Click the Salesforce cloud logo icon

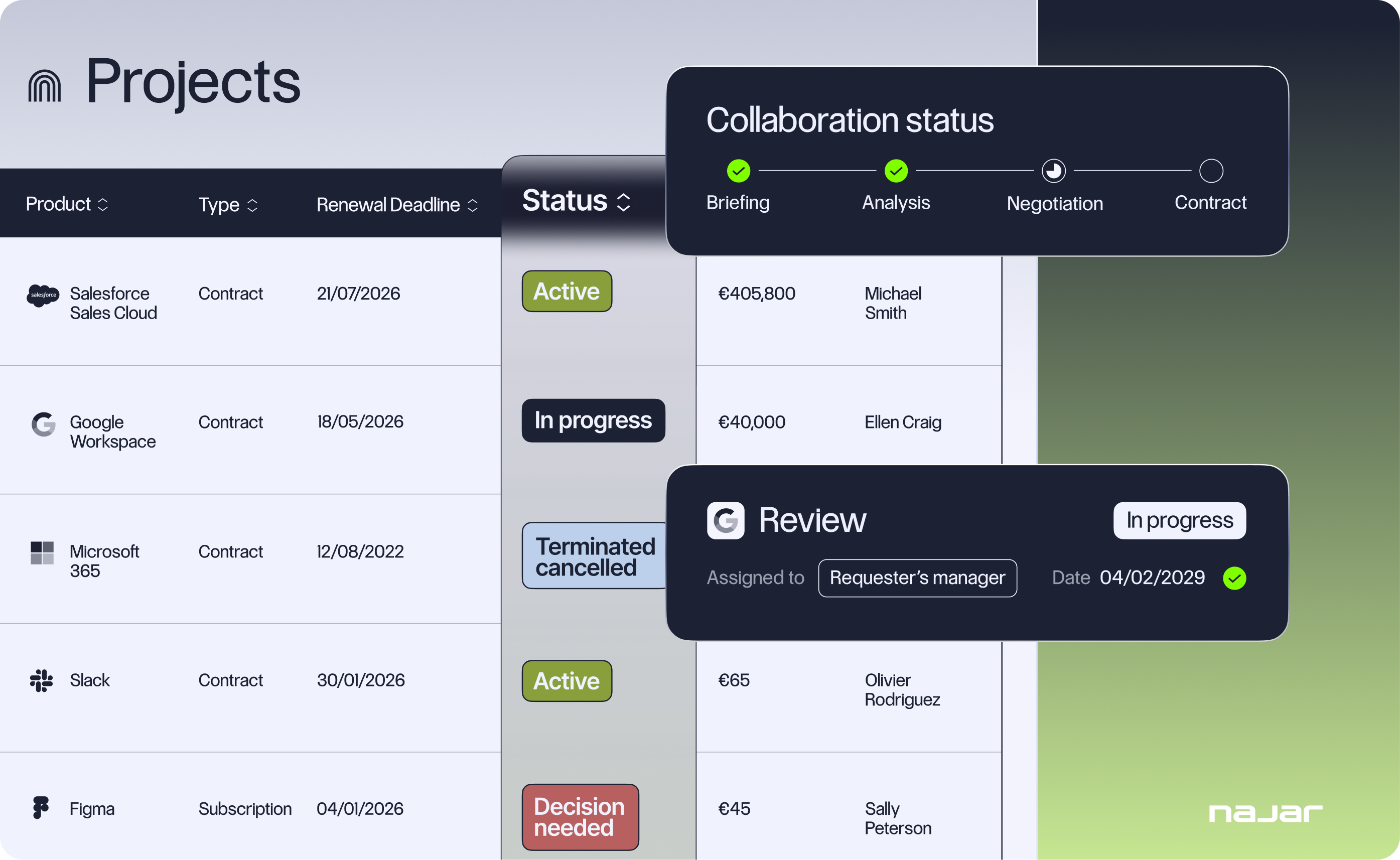[x=43, y=295]
